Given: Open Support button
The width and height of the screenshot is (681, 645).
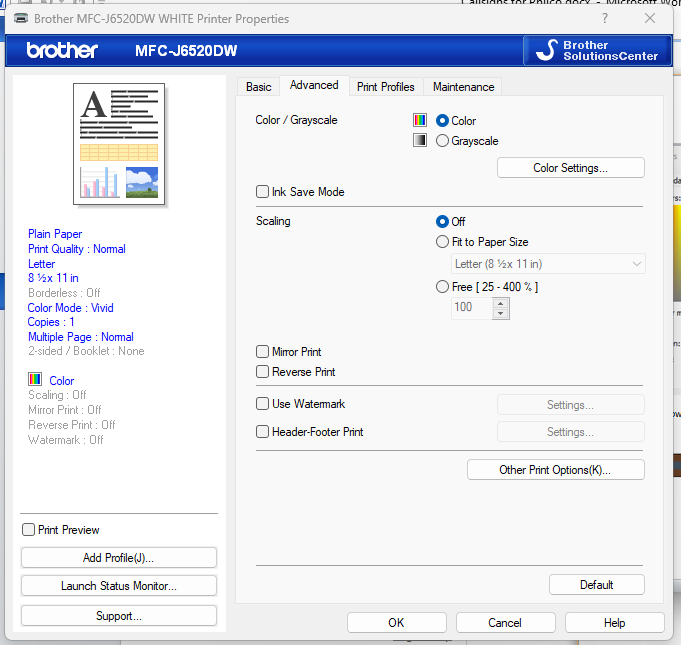Looking at the screenshot, I should click(x=119, y=615).
